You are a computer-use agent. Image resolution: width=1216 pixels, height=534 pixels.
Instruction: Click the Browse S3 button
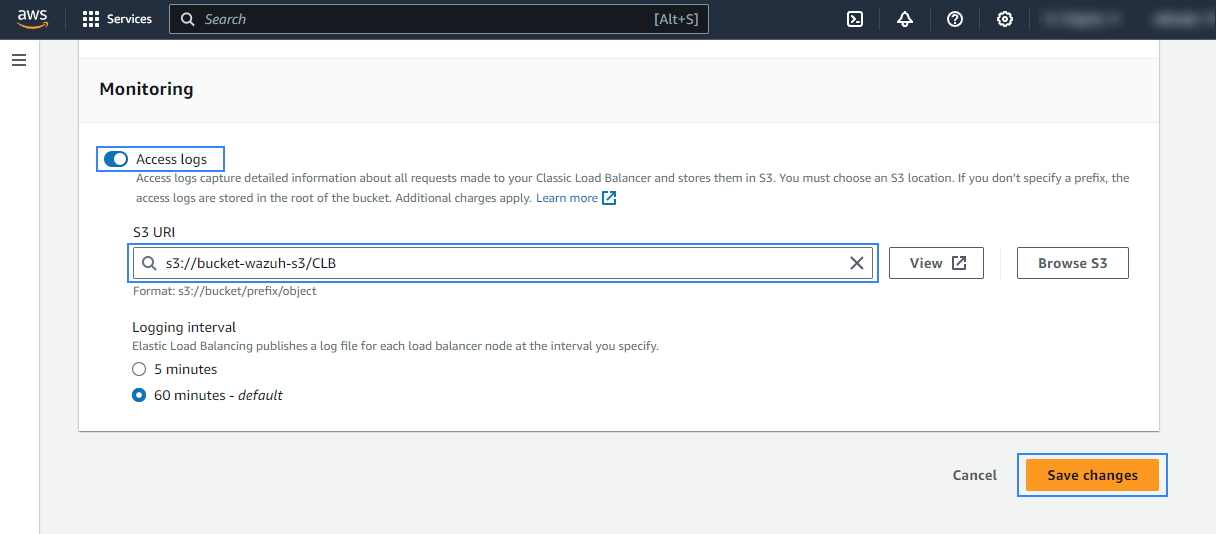(1072, 263)
